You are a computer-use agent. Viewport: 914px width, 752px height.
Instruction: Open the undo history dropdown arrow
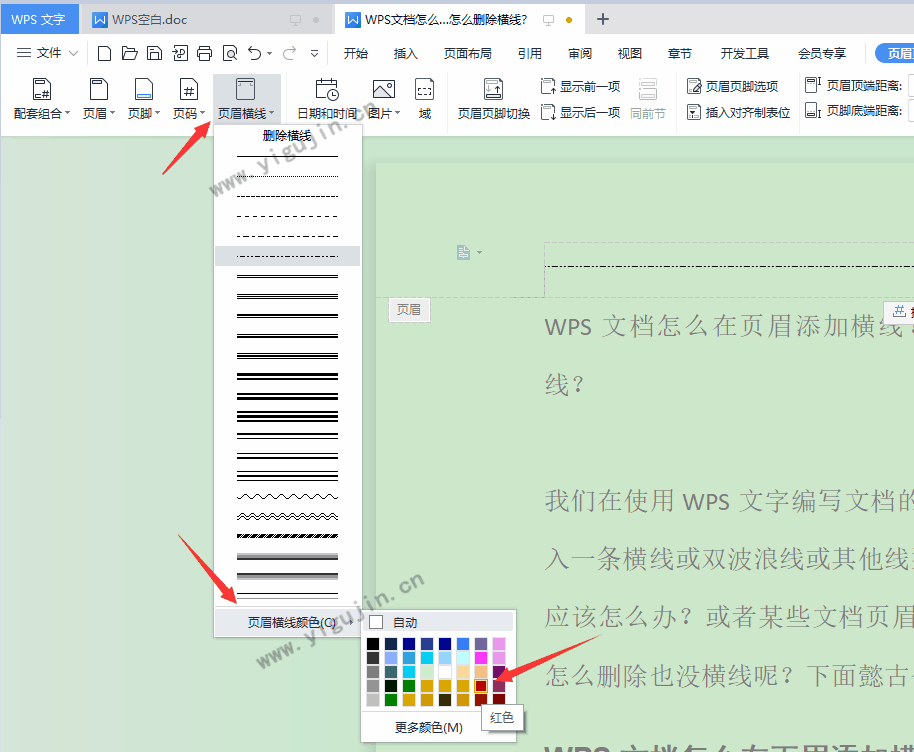[x=269, y=54]
